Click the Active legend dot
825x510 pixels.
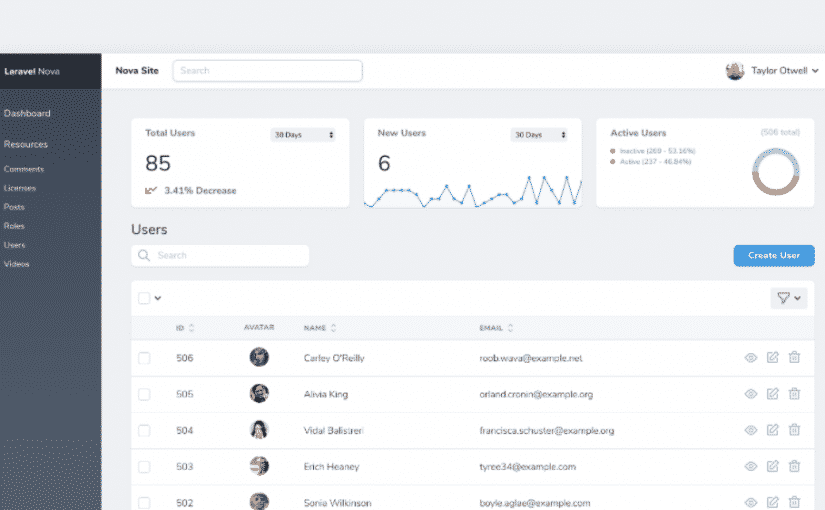[612, 162]
